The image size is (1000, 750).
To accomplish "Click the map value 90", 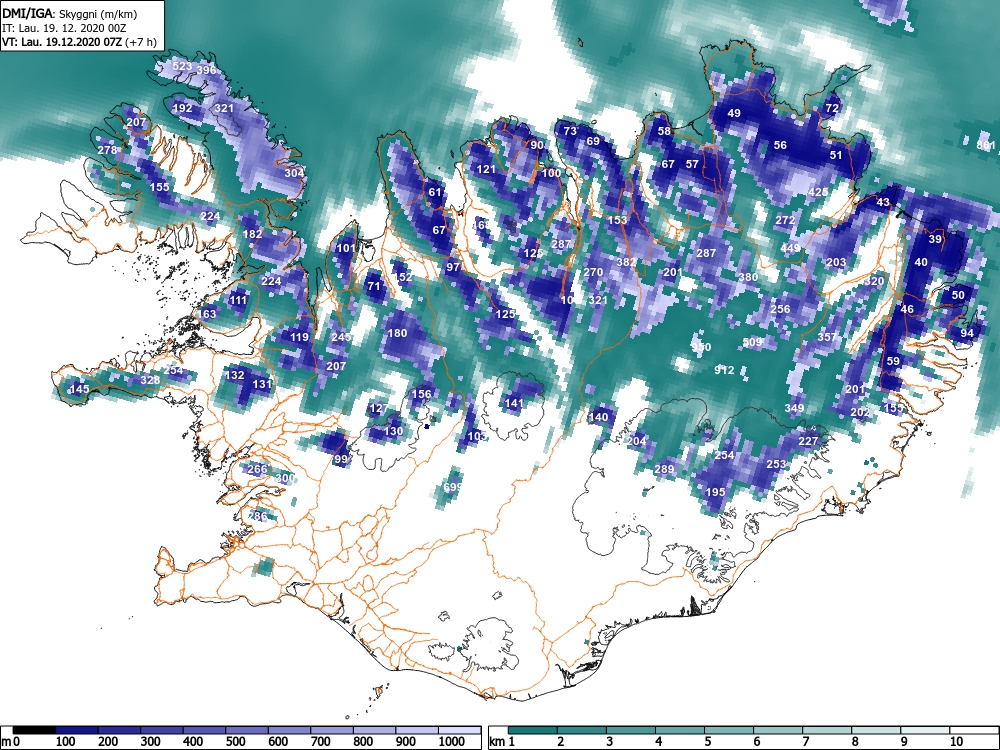I will pyautogui.click(x=537, y=145).
